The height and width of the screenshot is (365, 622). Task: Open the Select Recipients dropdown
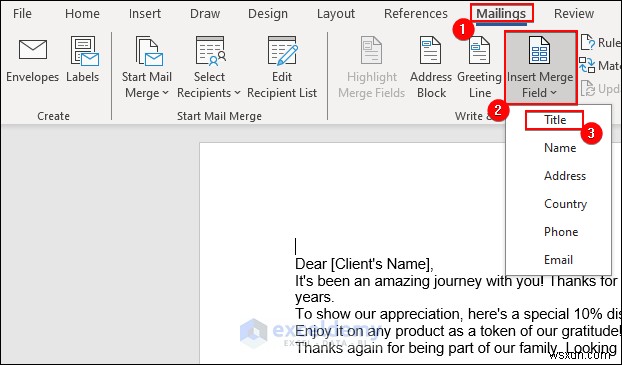(x=209, y=67)
